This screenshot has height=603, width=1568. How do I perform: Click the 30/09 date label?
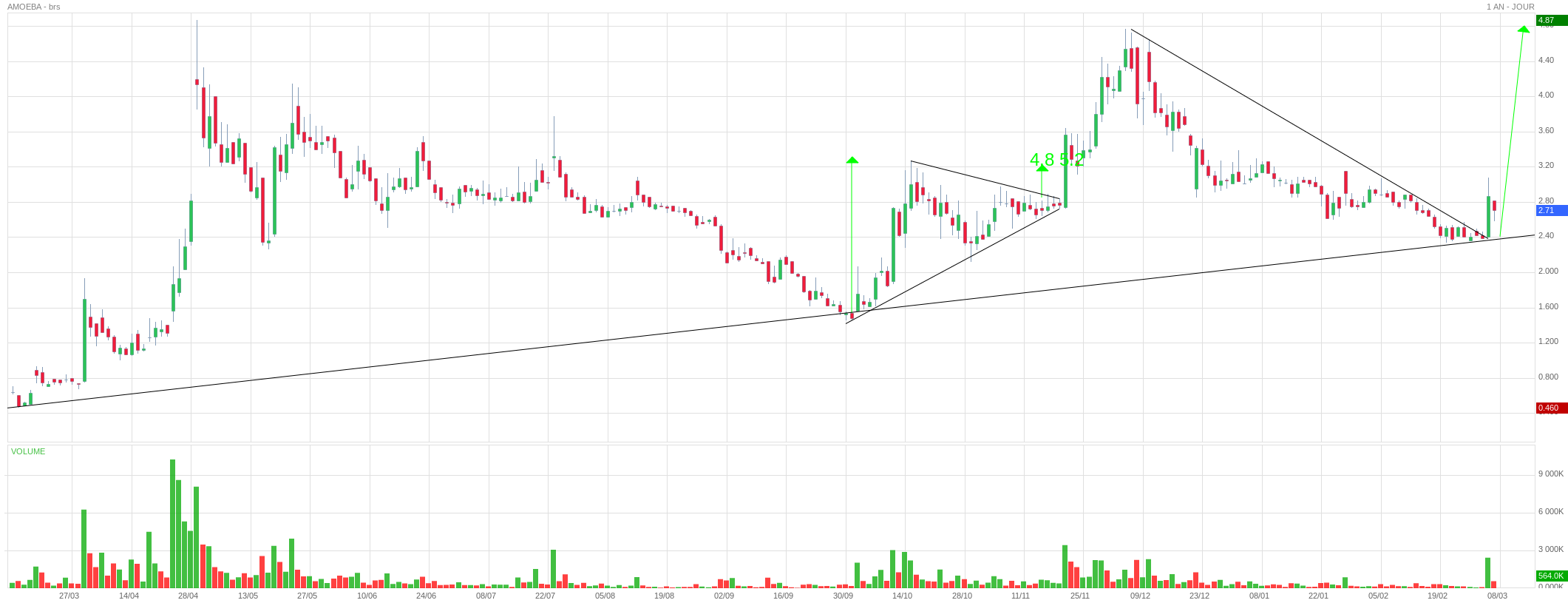coord(843,596)
